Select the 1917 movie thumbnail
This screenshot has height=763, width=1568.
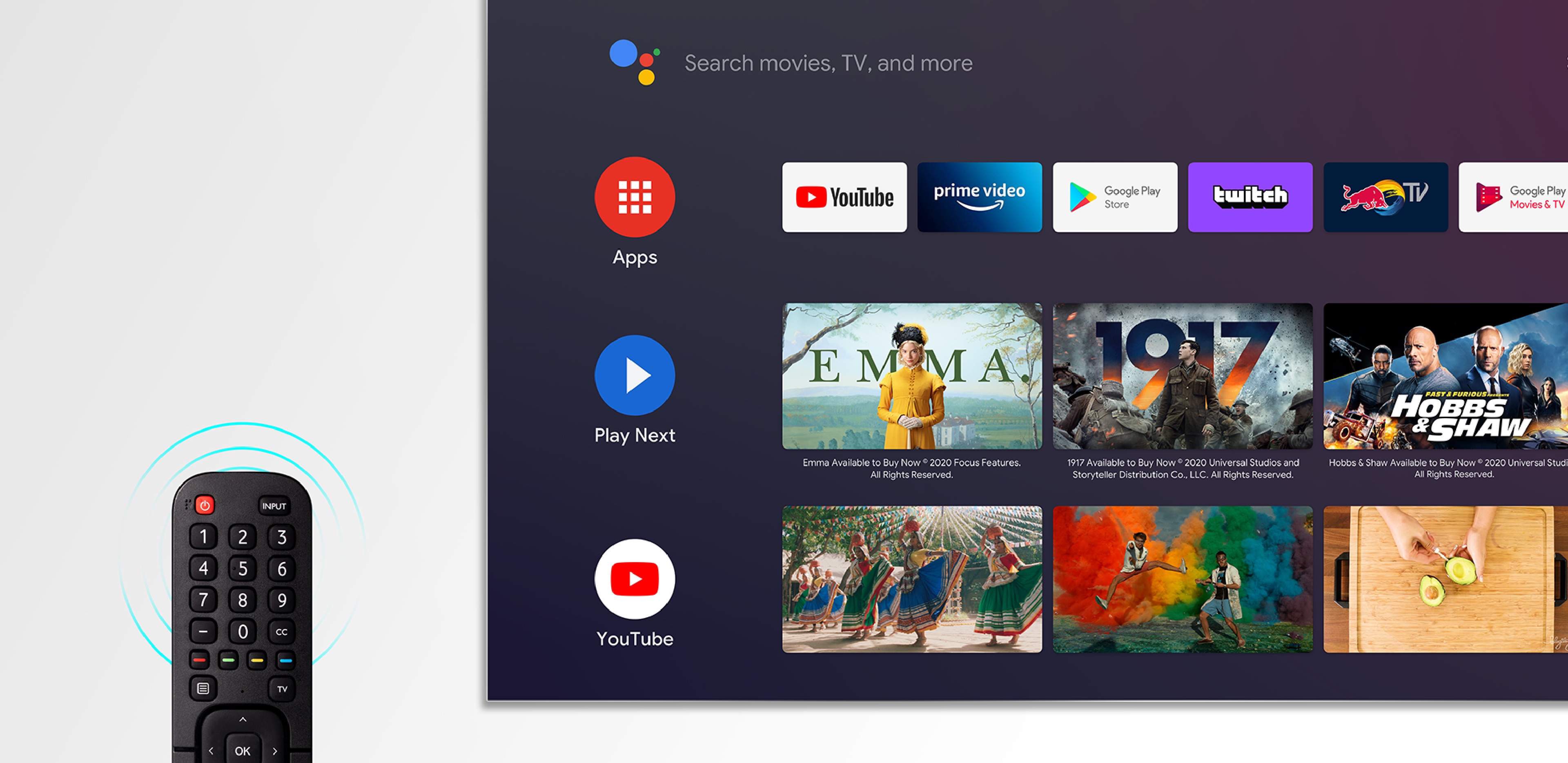(x=1182, y=376)
